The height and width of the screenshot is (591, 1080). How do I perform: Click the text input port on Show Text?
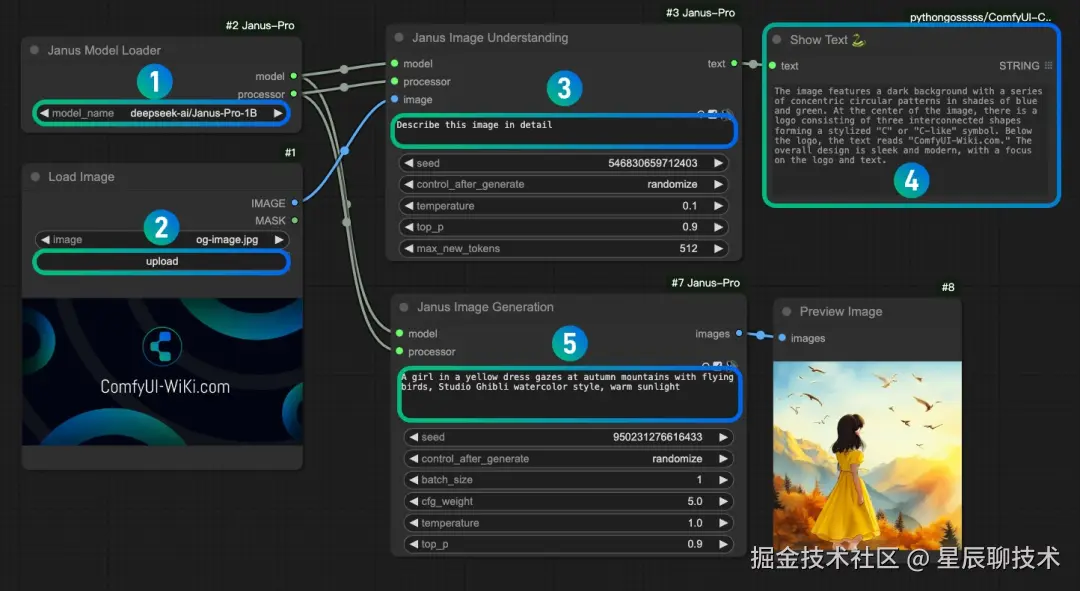click(x=773, y=65)
